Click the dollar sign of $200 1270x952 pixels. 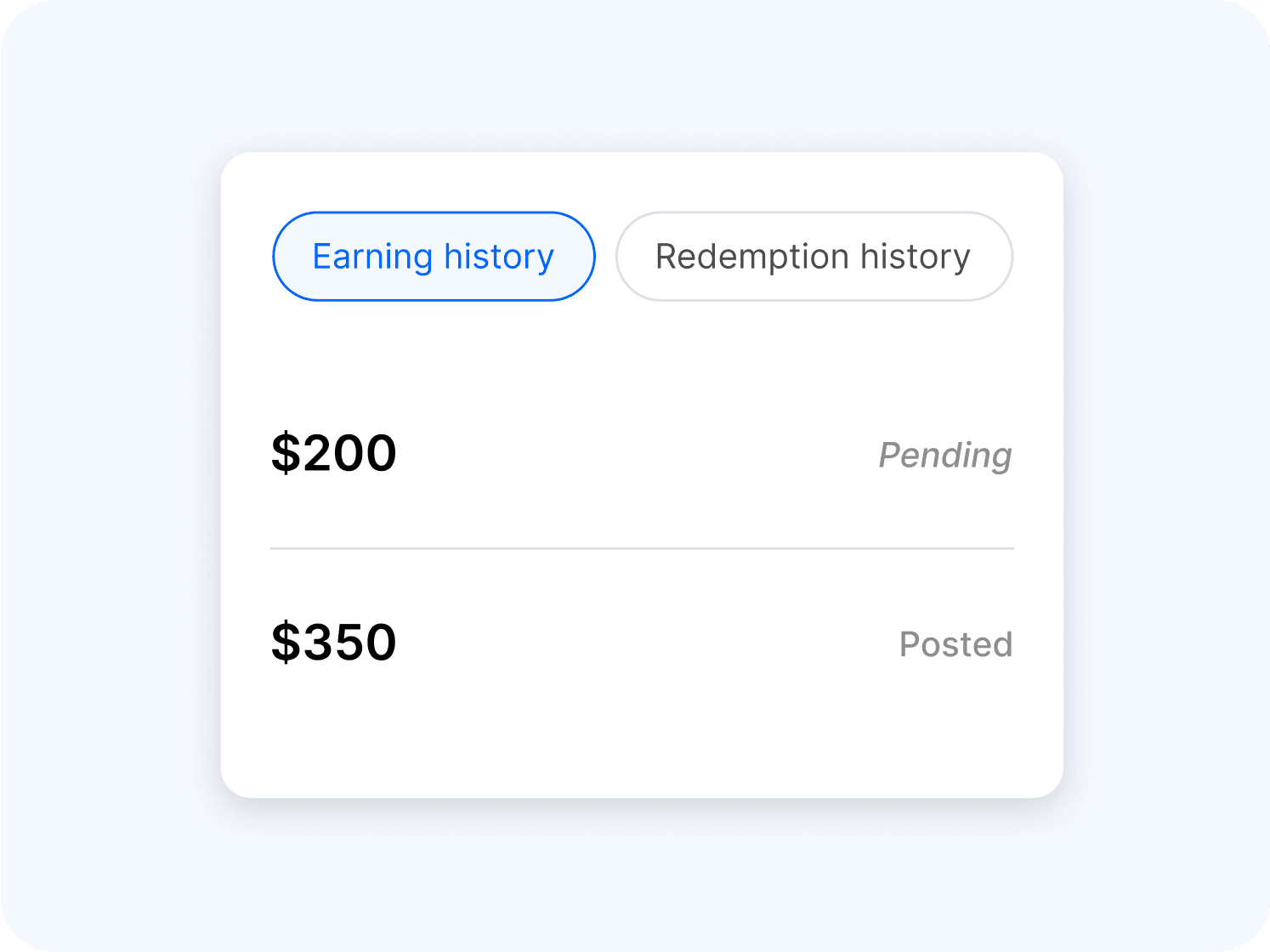(x=286, y=453)
